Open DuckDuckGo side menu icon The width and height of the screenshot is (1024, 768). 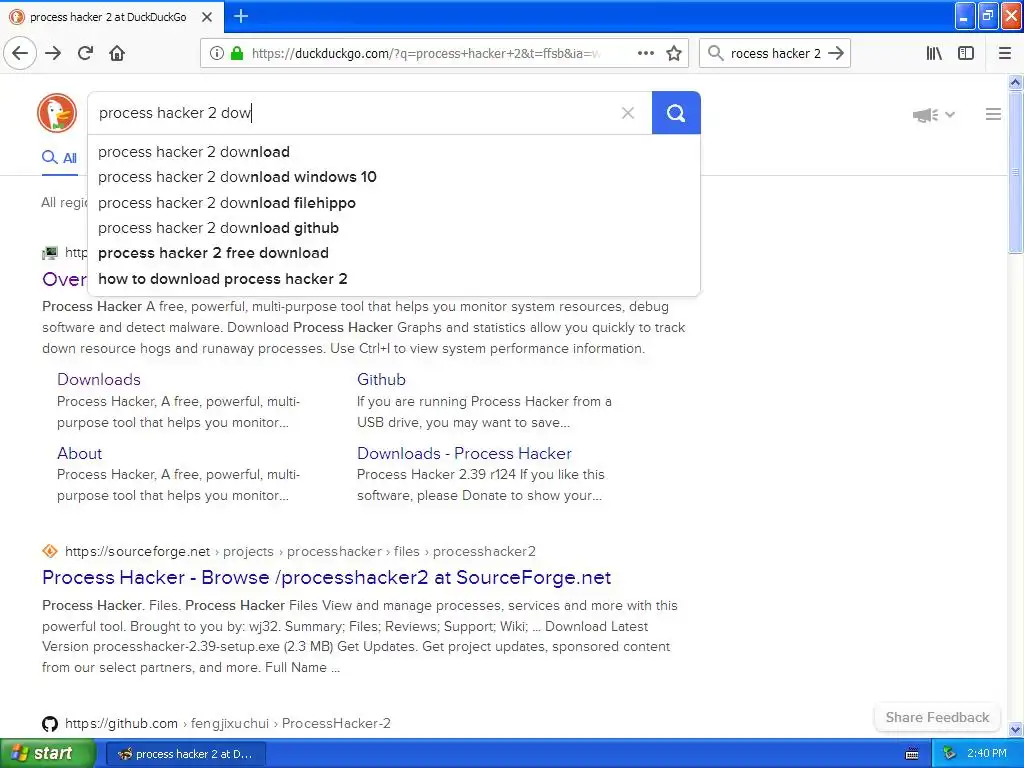click(x=993, y=114)
